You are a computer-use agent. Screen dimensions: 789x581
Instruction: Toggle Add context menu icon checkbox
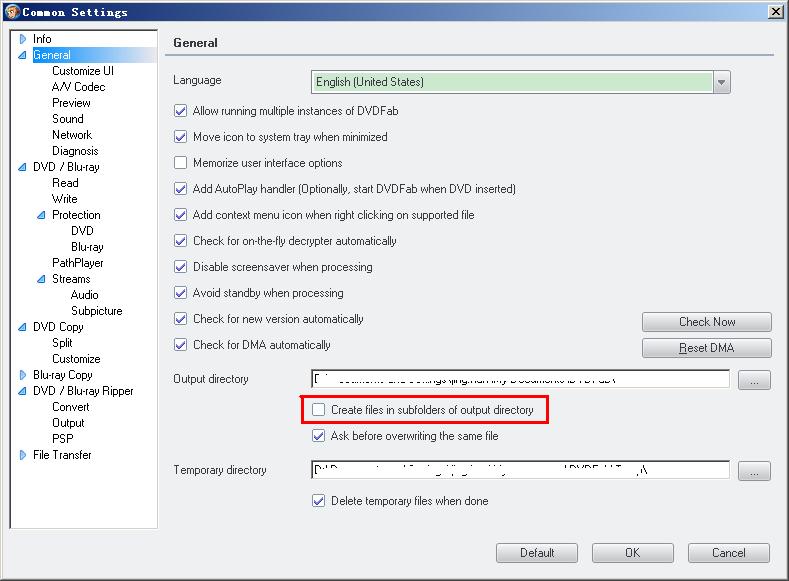click(180, 215)
